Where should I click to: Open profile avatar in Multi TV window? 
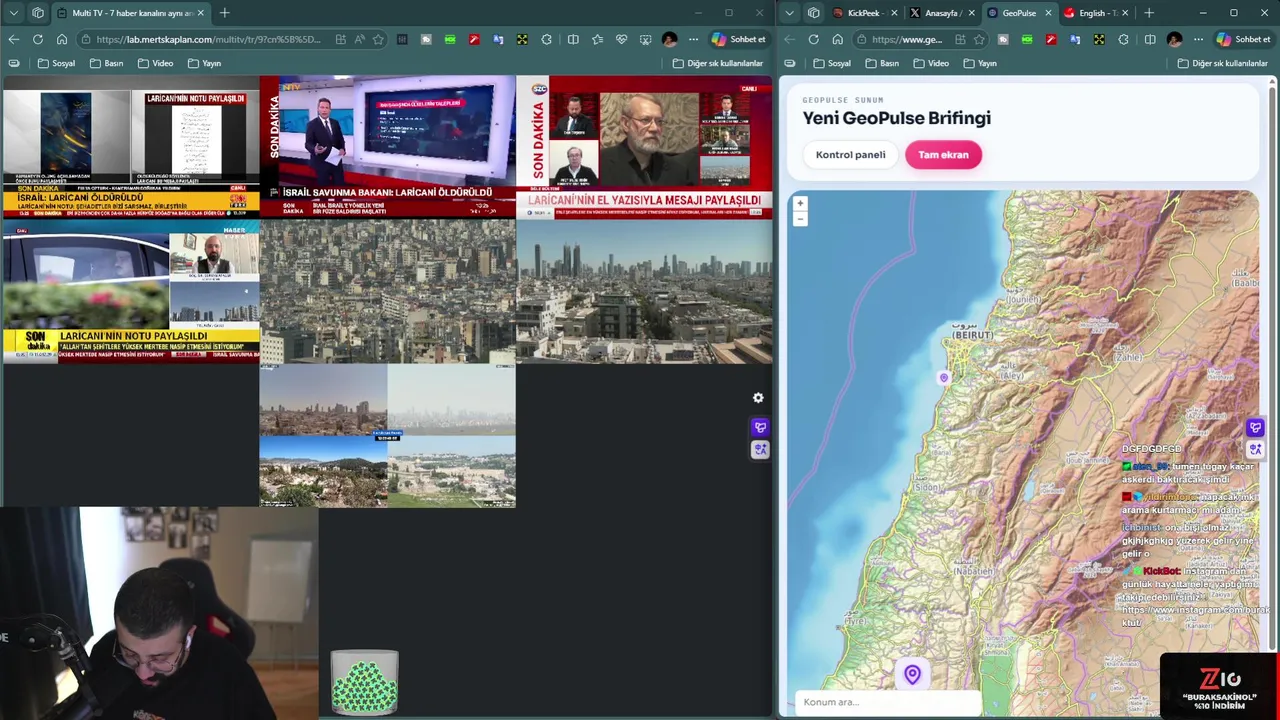669,39
